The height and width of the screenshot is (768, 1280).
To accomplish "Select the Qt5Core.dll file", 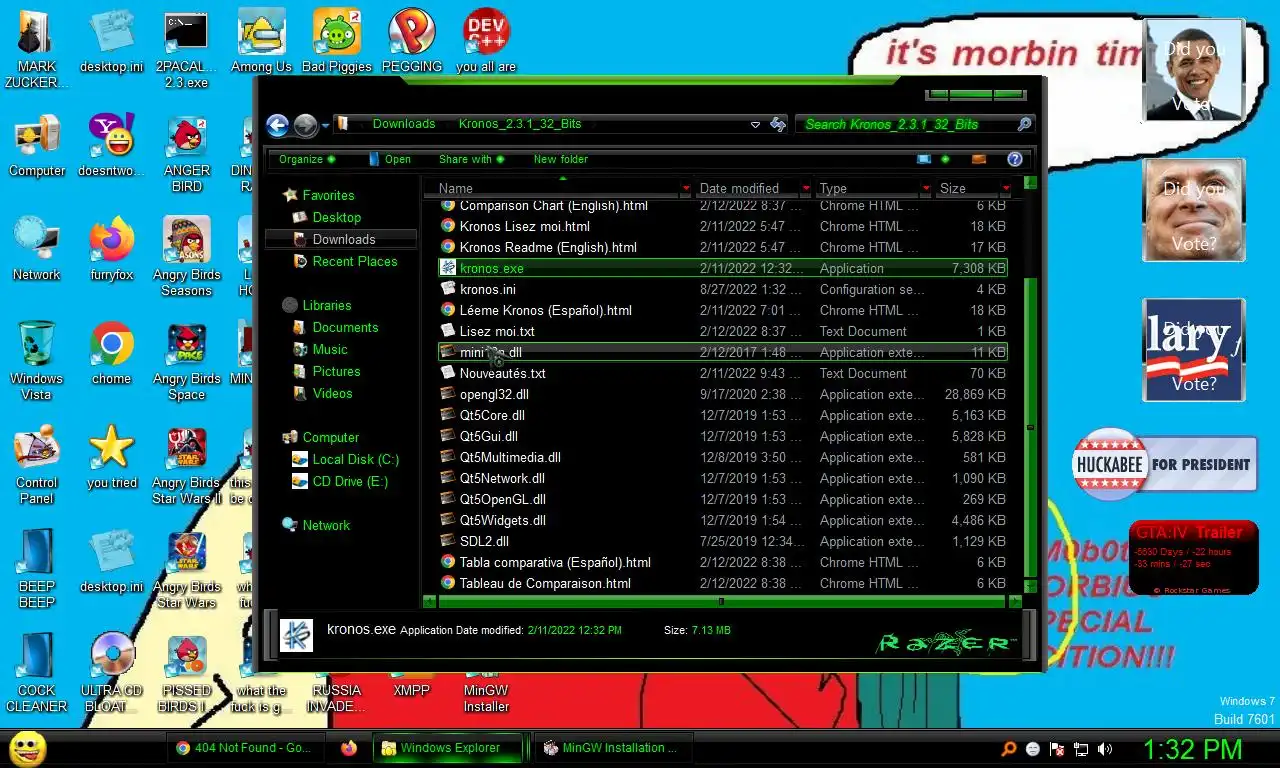I will (722, 415).
